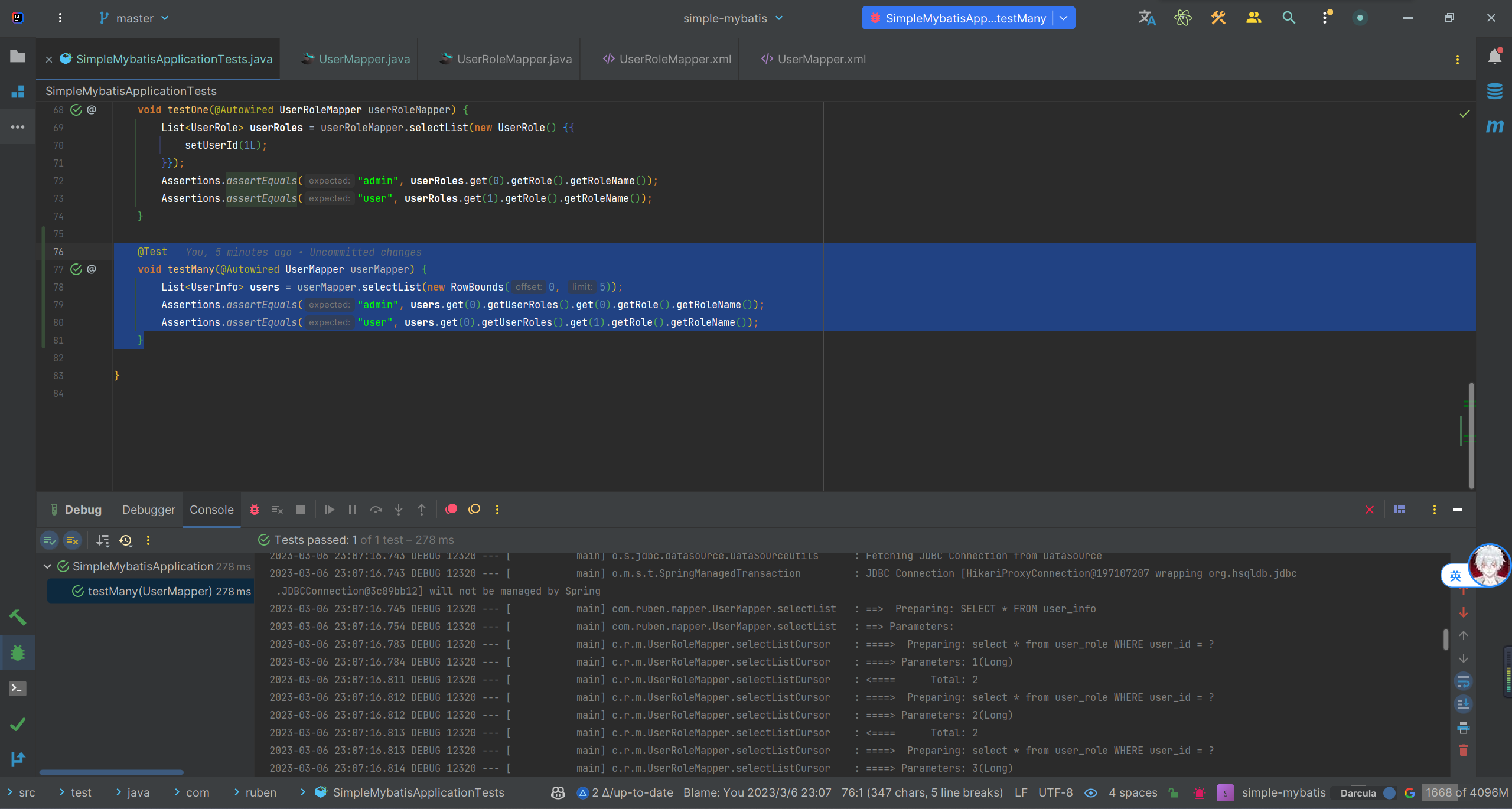Viewport: 1512px width, 809px height.
Task: Click the UTF-8 encoding status widget
Action: 1055,792
